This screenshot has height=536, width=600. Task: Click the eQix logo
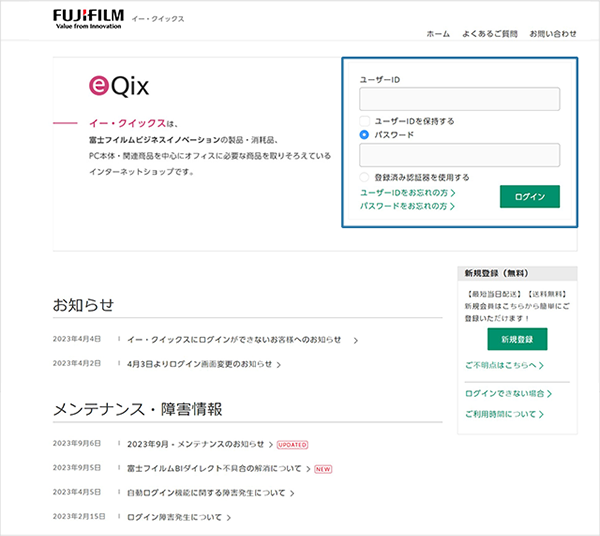[119, 85]
